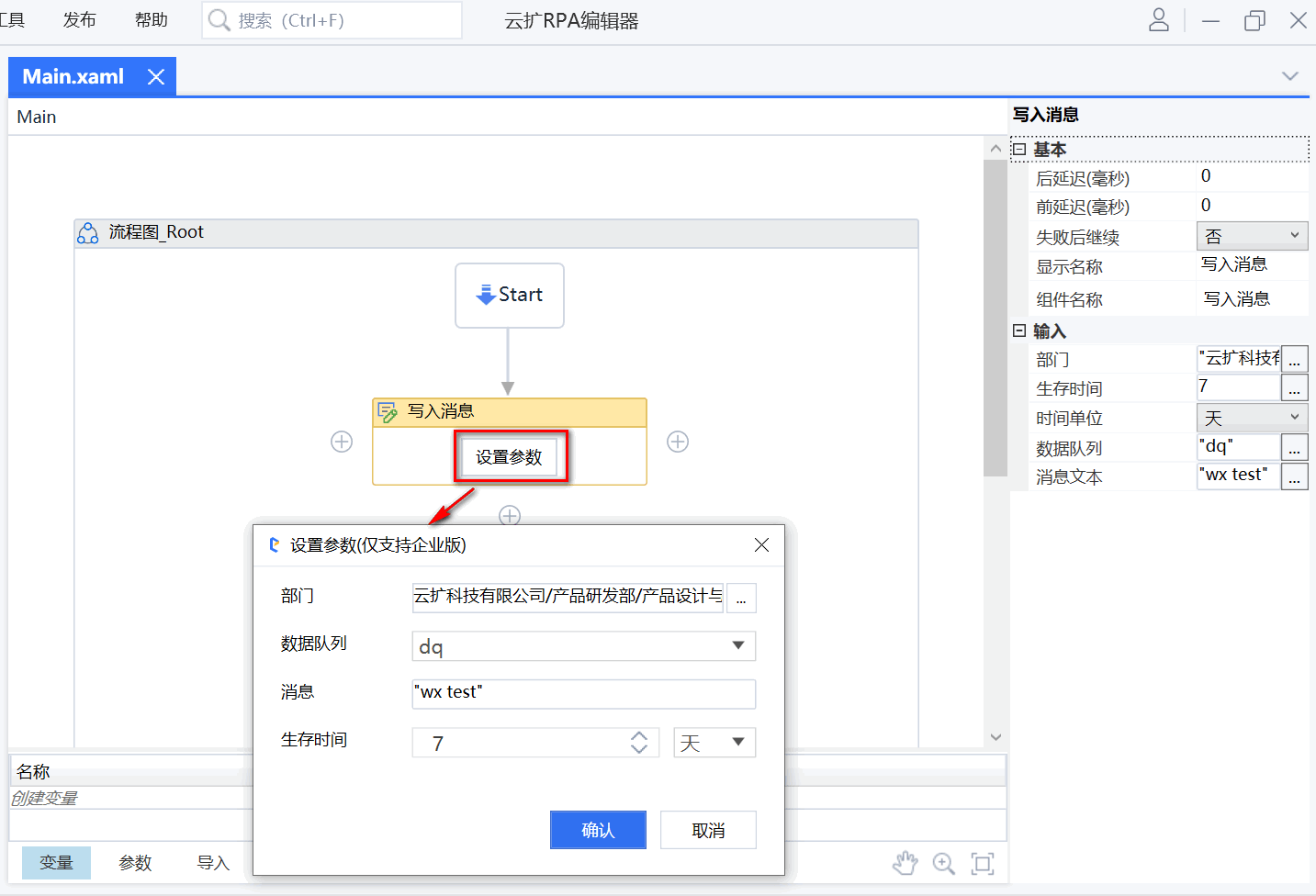
Task: Open the 失败后继续 dropdown
Action: 1253,236
